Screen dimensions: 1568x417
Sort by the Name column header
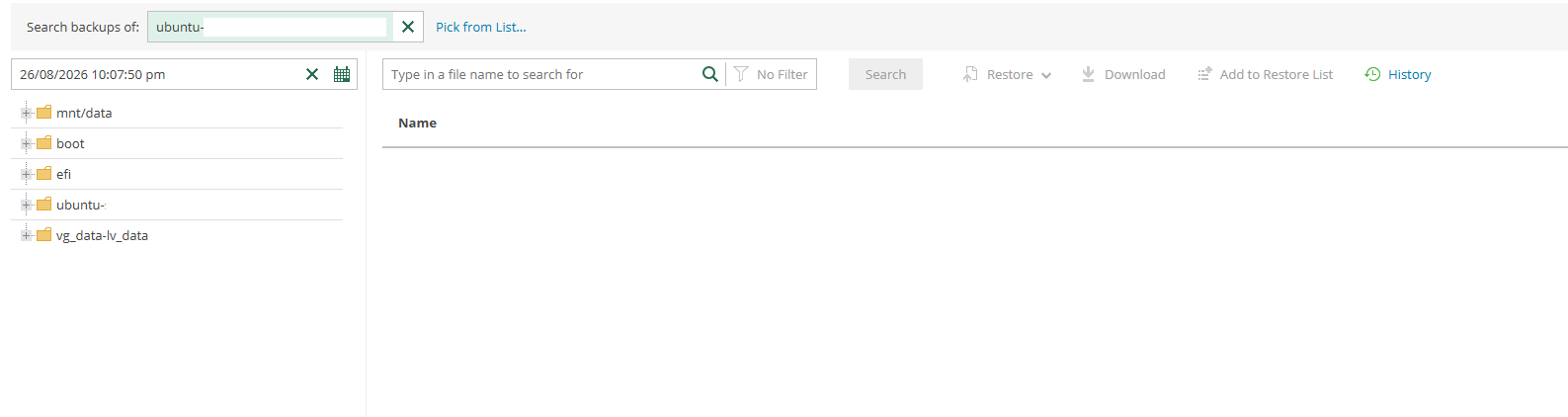[x=417, y=123]
